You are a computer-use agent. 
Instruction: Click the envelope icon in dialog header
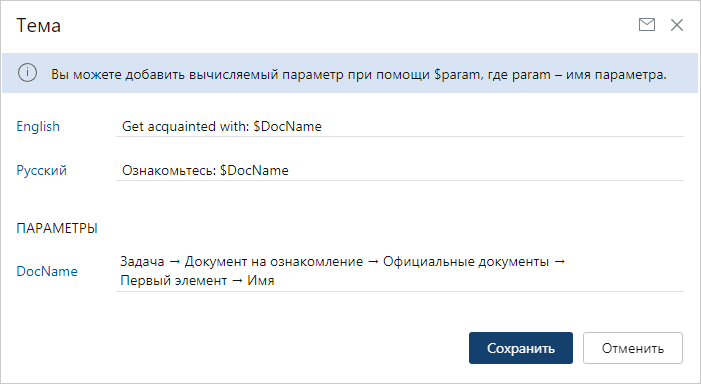pyautogui.click(x=647, y=25)
